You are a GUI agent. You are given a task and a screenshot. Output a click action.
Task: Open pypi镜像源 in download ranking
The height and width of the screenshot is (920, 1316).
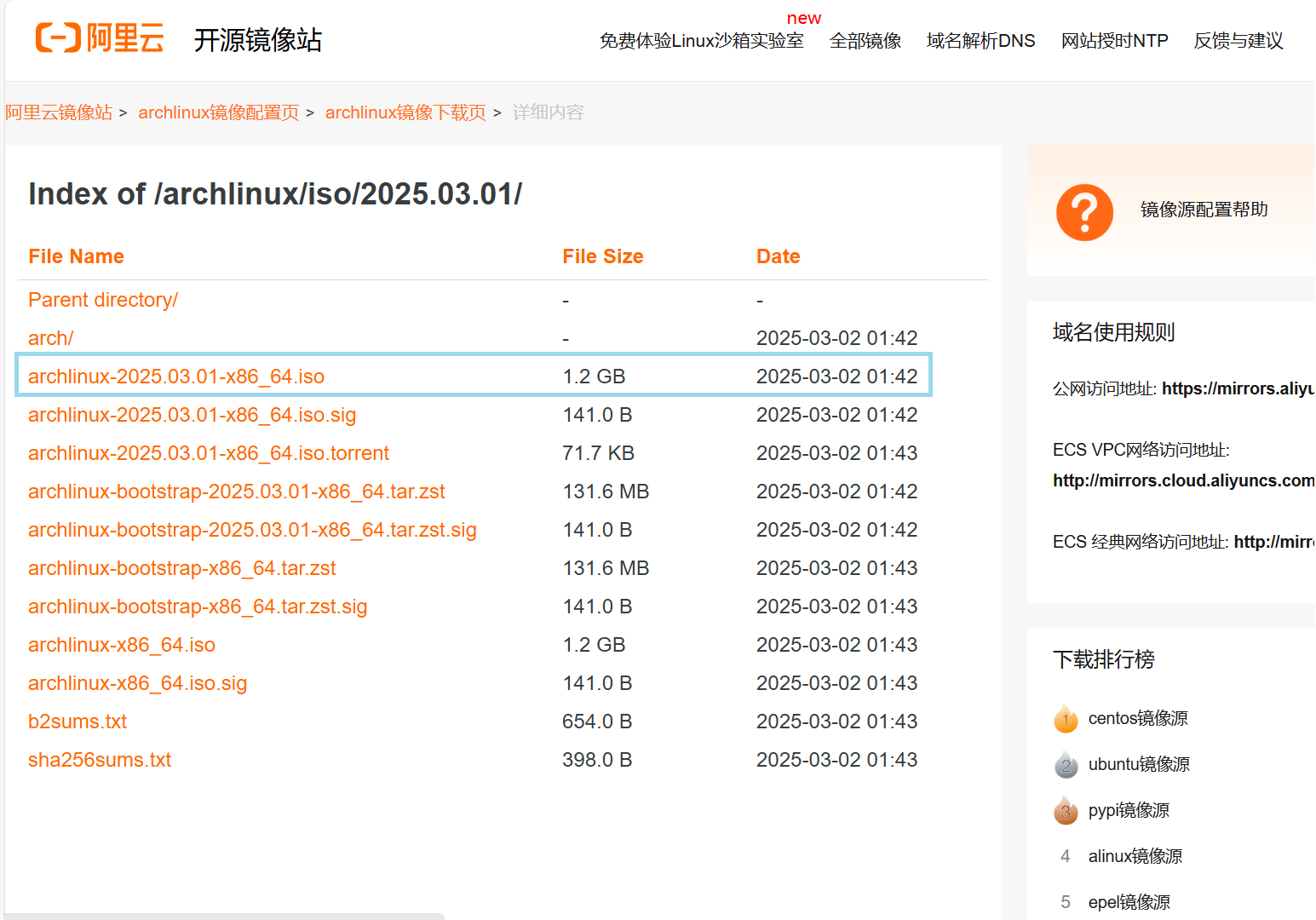click(x=1129, y=810)
